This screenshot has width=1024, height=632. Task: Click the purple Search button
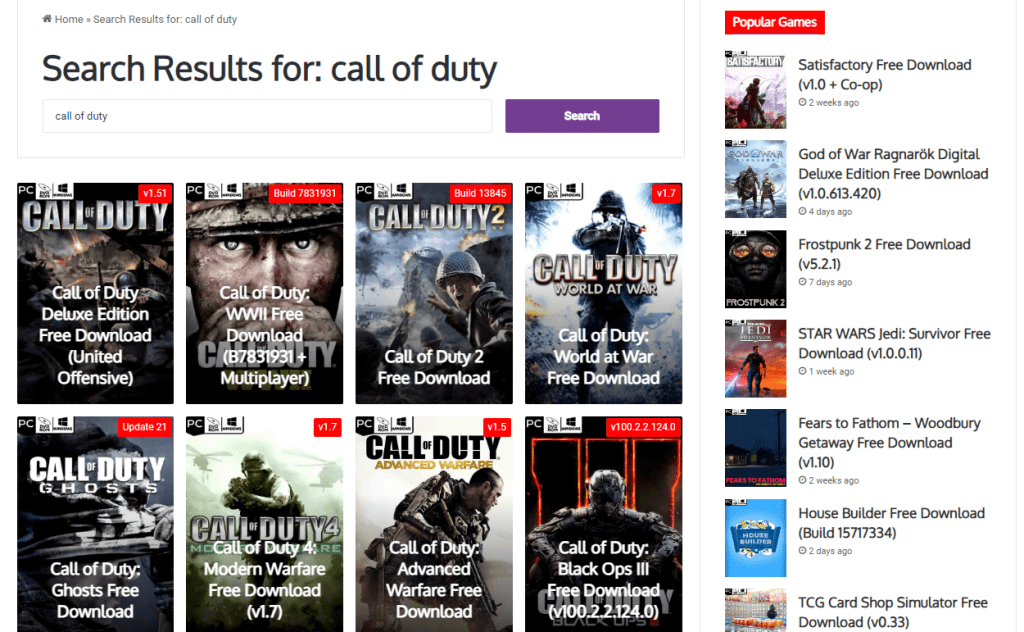(x=582, y=116)
